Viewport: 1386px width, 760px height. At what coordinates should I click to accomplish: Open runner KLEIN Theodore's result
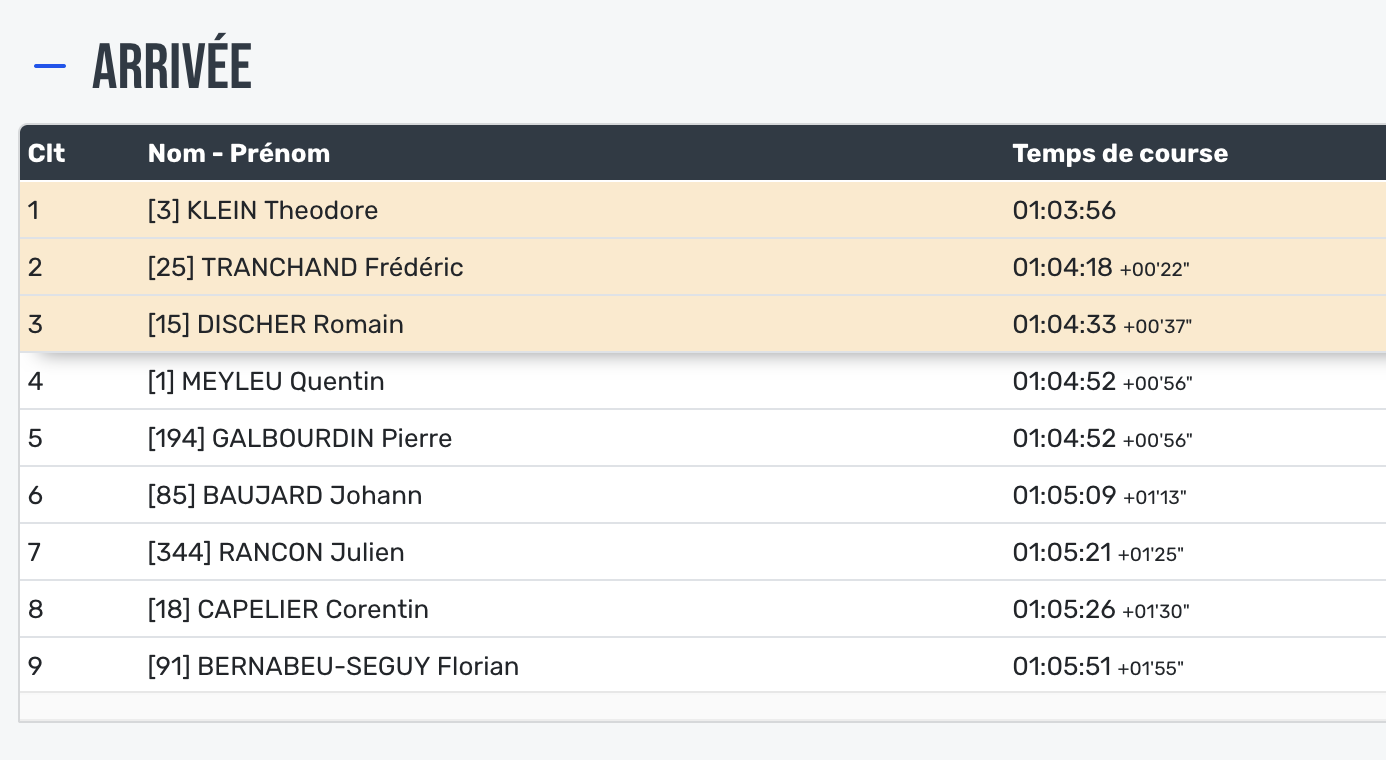tap(263, 210)
